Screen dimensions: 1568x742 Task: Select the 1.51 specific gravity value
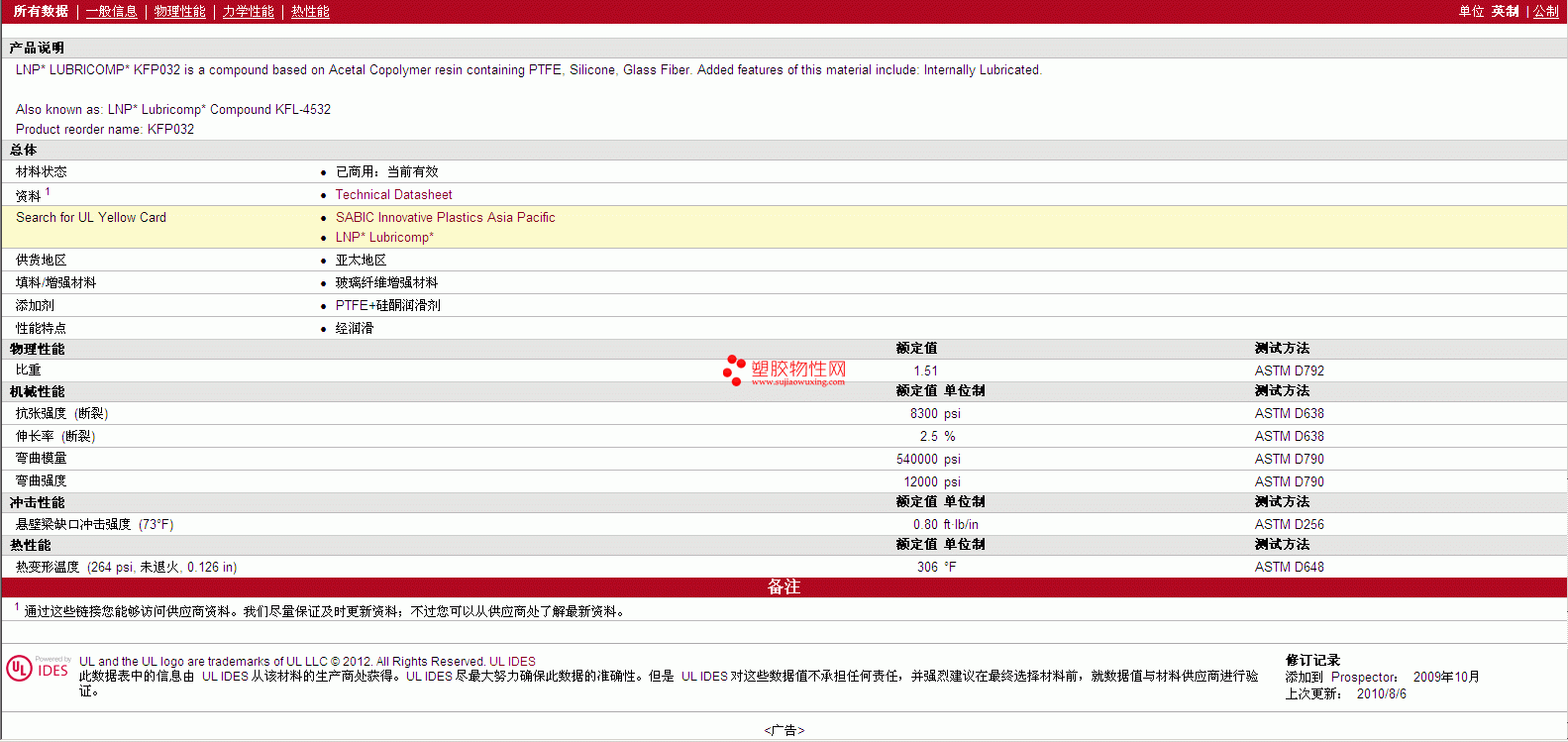pos(925,371)
